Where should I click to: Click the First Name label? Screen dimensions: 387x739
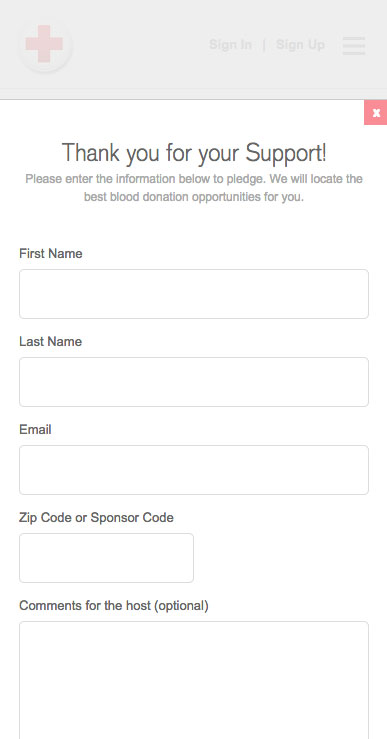pyautogui.click(x=51, y=254)
